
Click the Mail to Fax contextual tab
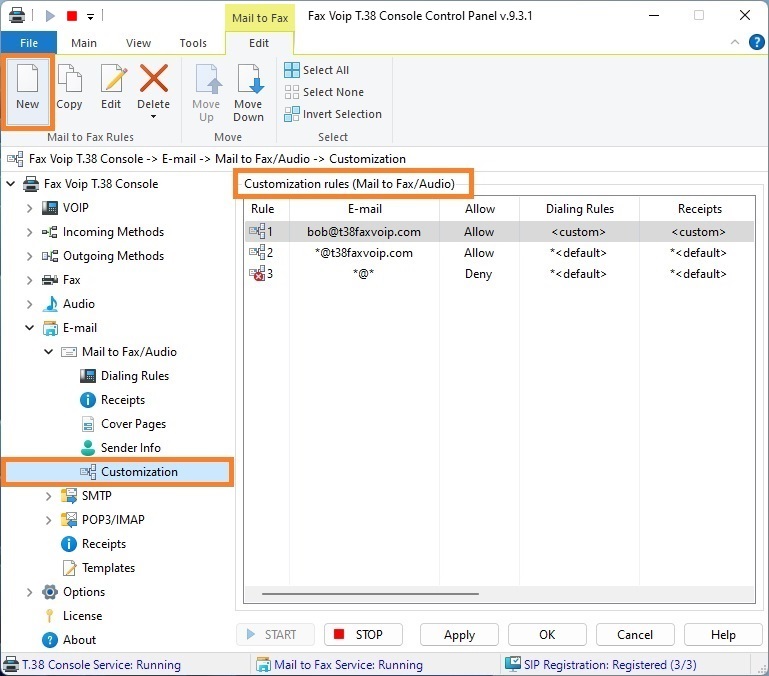[x=260, y=18]
